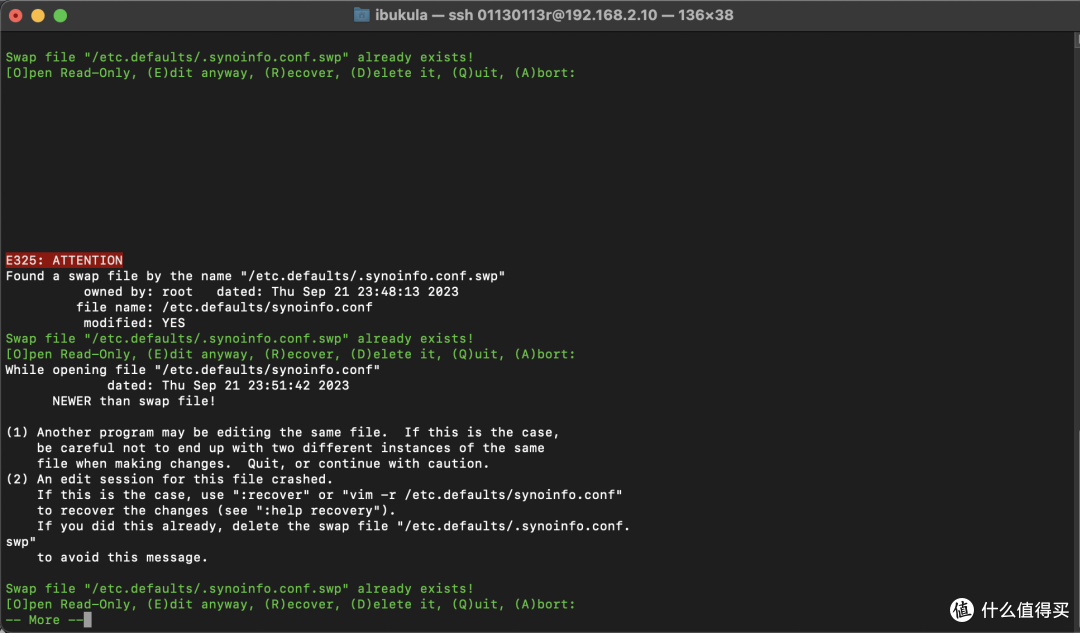Click 'Found a swap file by the name' line

point(256,276)
